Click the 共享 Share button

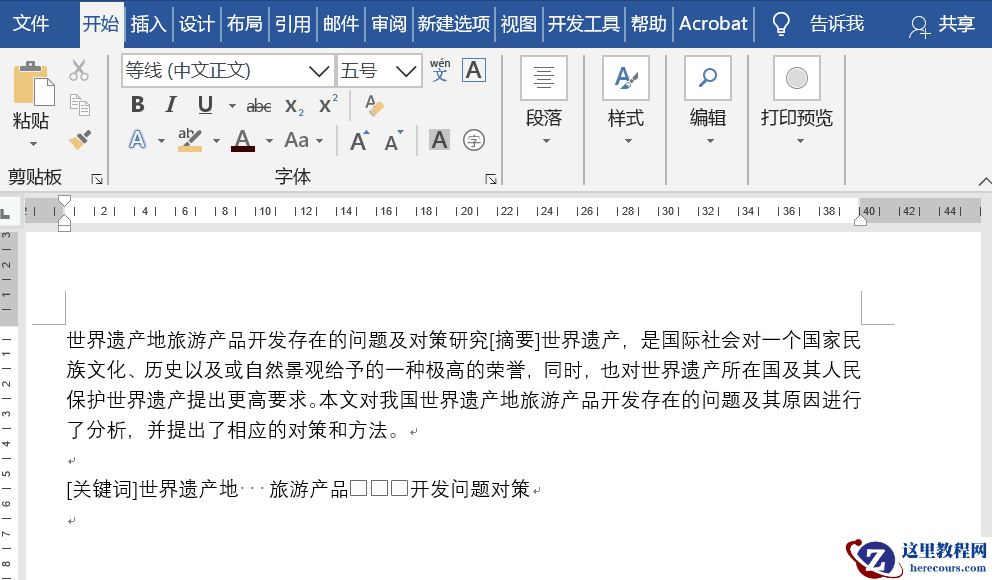pyautogui.click(x=943, y=24)
